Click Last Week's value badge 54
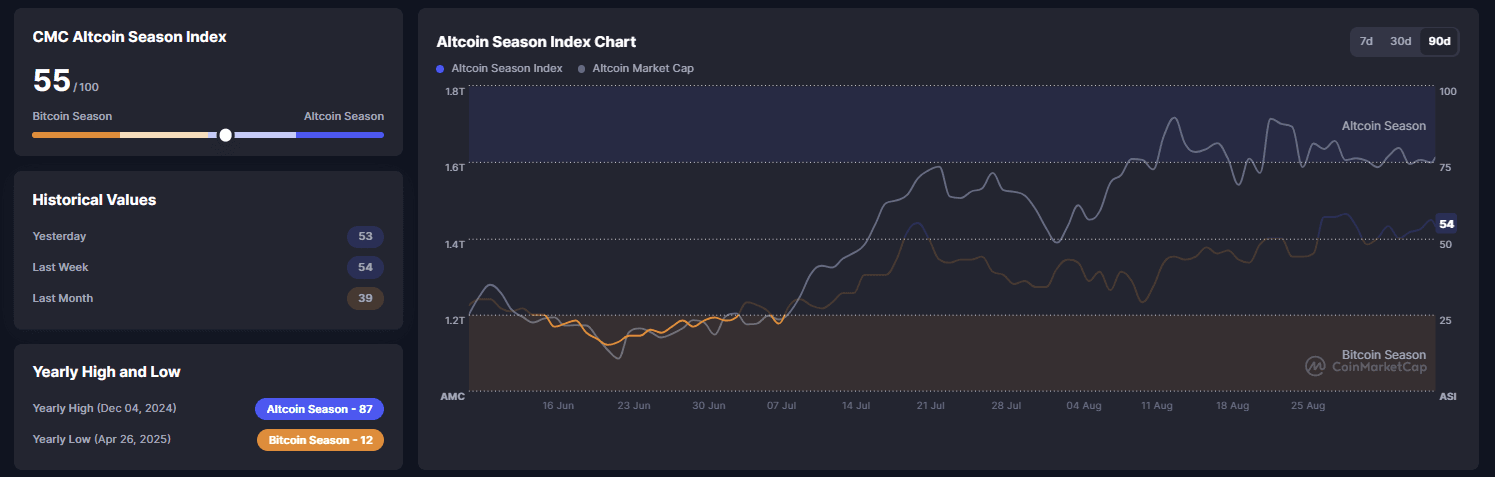This screenshot has width=1495, height=477. tap(365, 267)
